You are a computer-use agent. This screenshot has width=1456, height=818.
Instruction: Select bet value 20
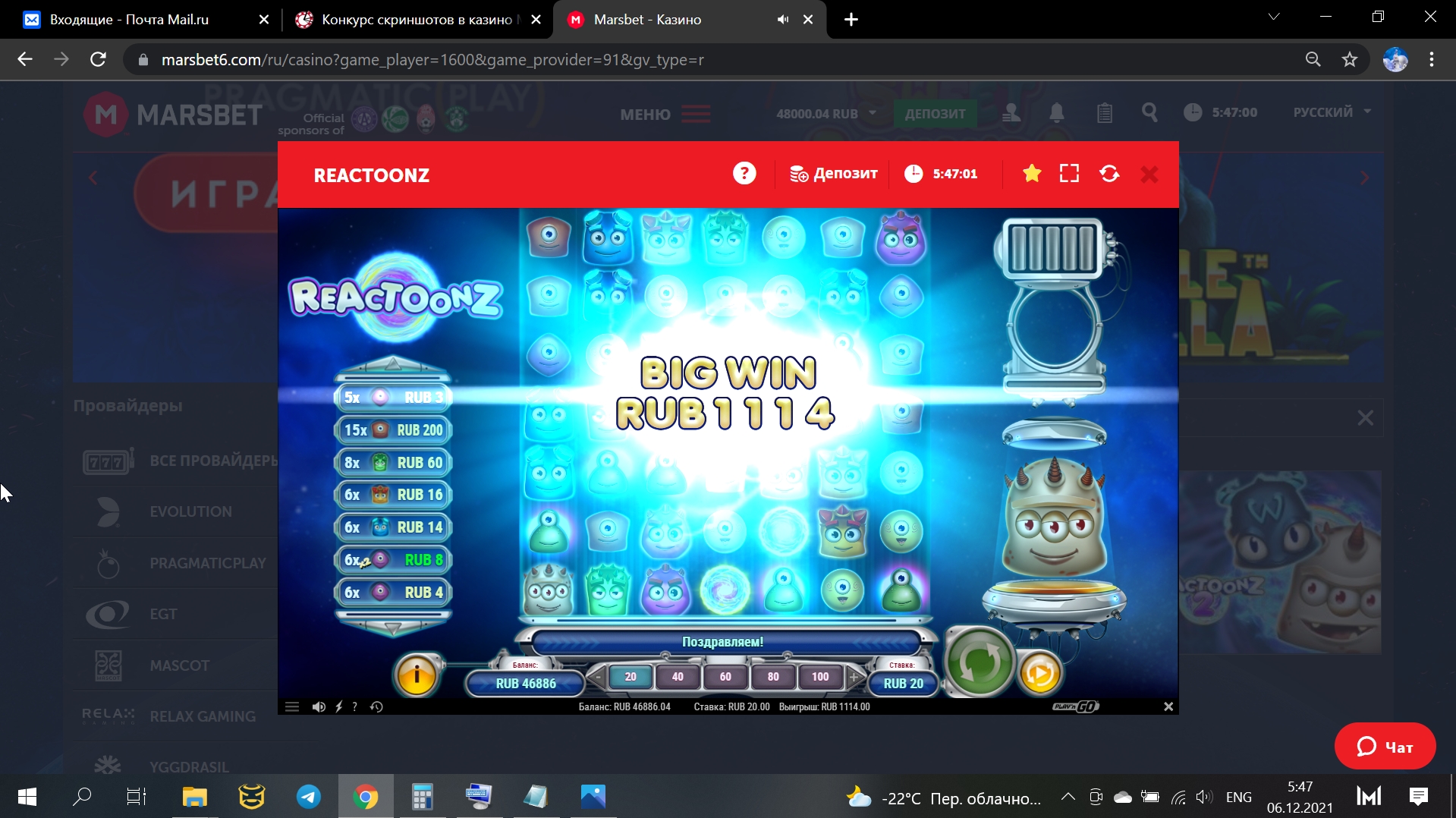[x=631, y=677]
